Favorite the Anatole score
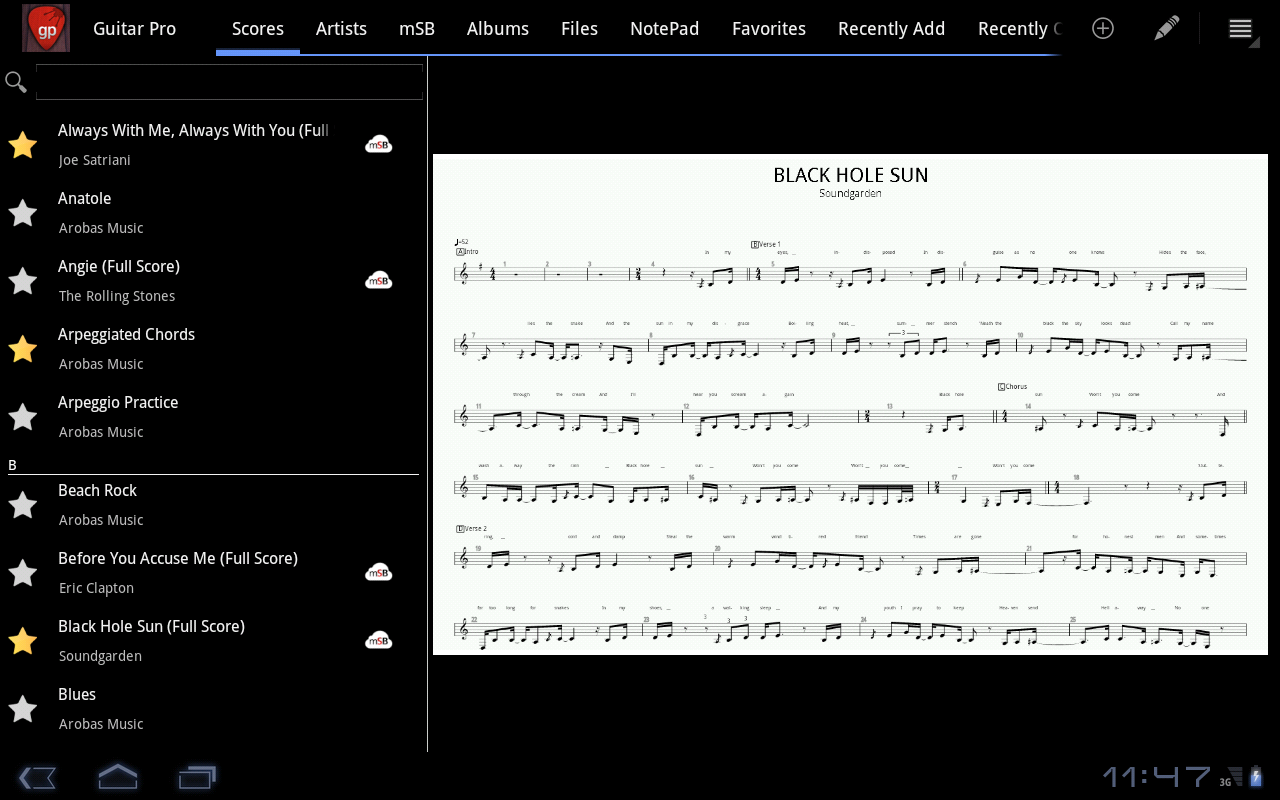The width and height of the screenshot is (1280, 800). click(22, 213)
